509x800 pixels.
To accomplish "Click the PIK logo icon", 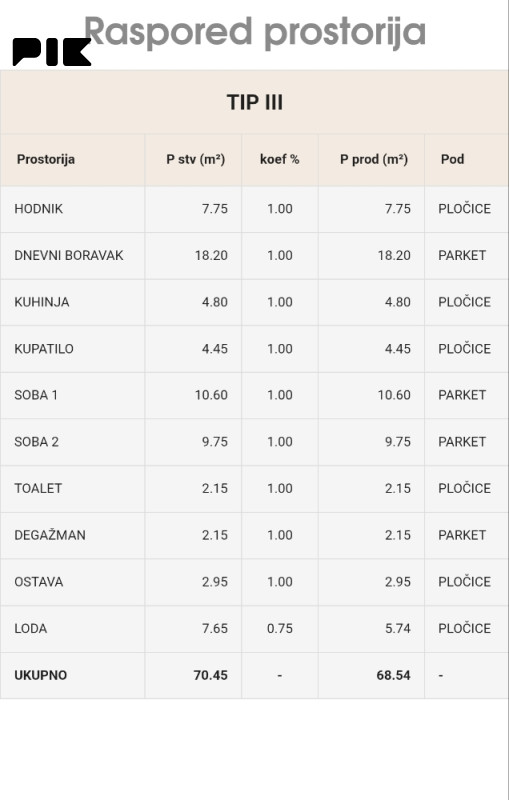I will 52,52.
